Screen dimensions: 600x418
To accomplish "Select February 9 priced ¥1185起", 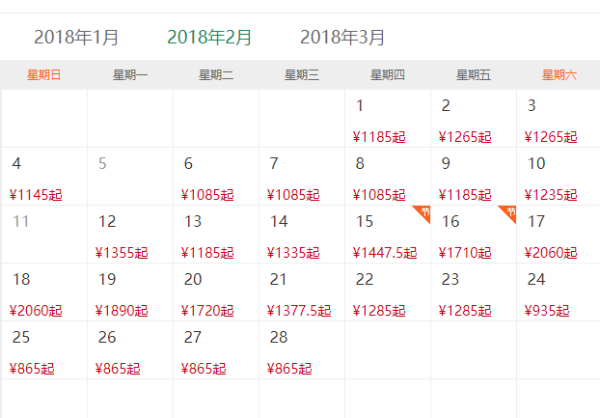I will tap(473, 177).
